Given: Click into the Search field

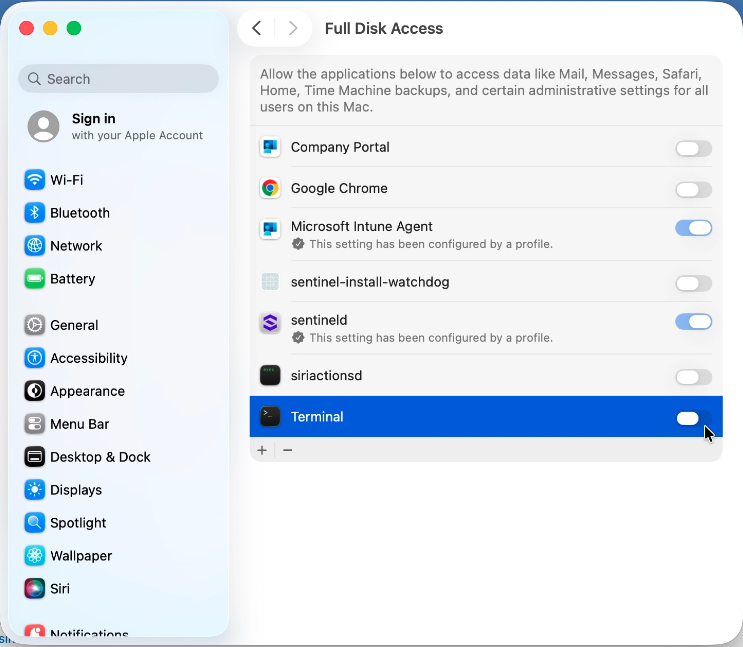Looking at the screenshot, I should (118, 79).
